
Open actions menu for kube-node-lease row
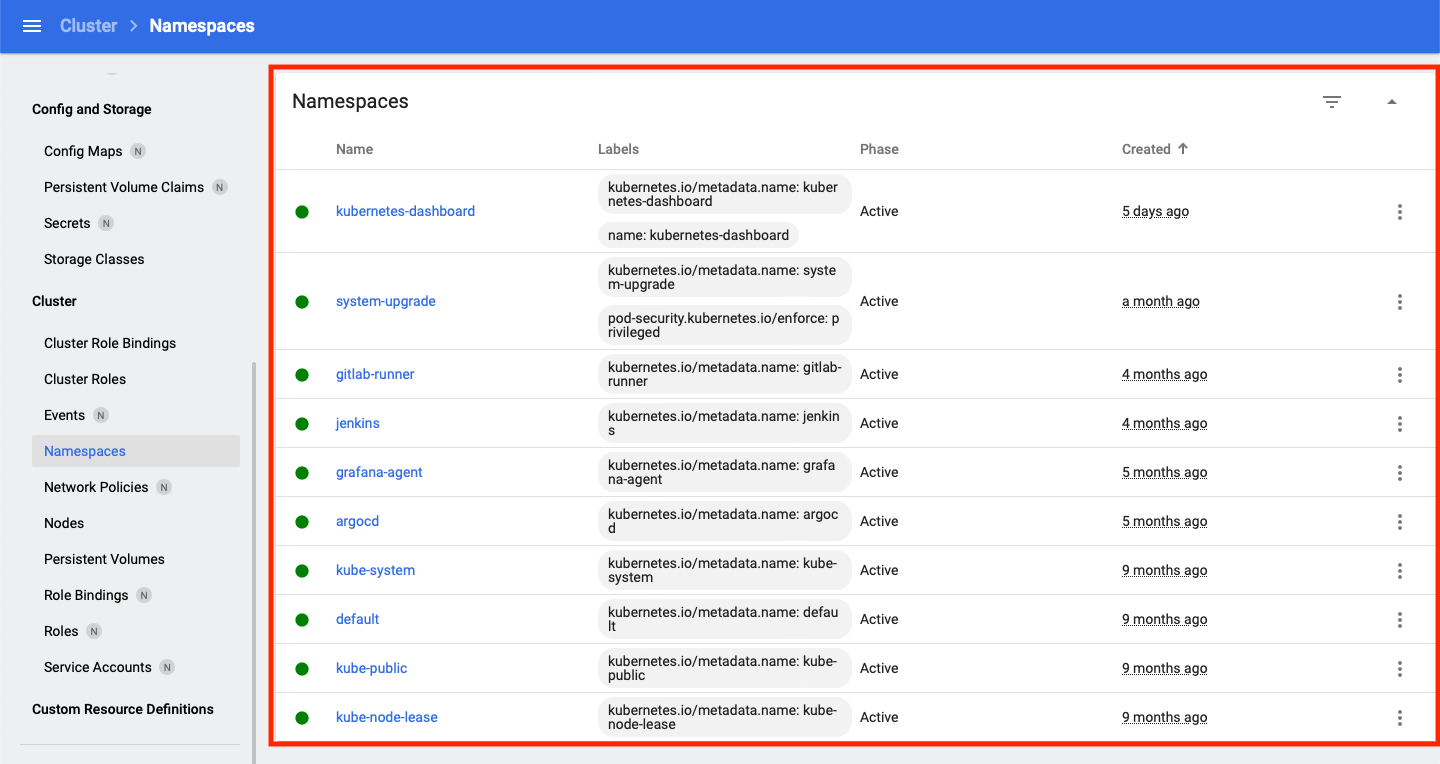click(1400, 718)
